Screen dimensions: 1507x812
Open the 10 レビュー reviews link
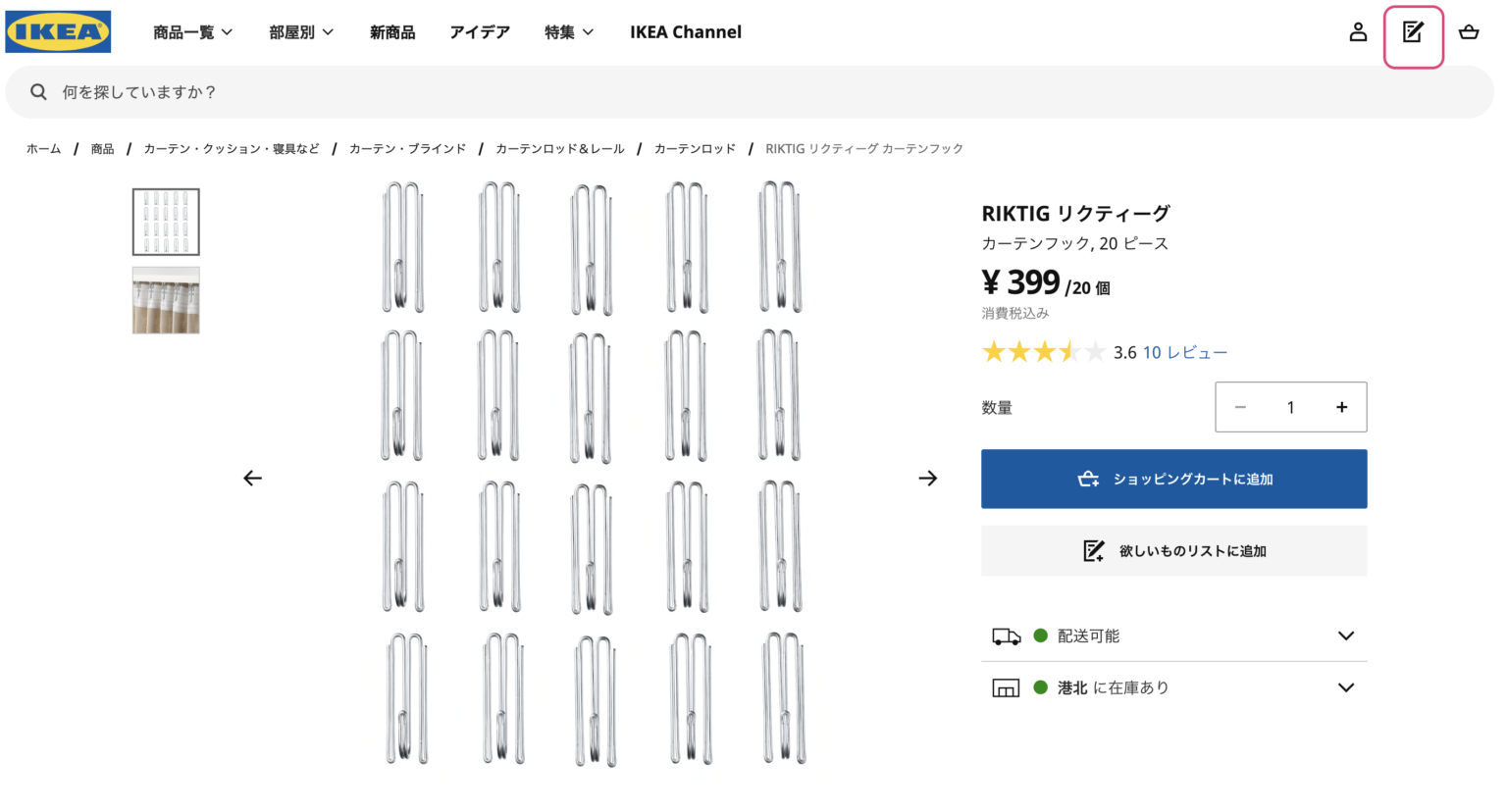click(x=1184, y=353)
